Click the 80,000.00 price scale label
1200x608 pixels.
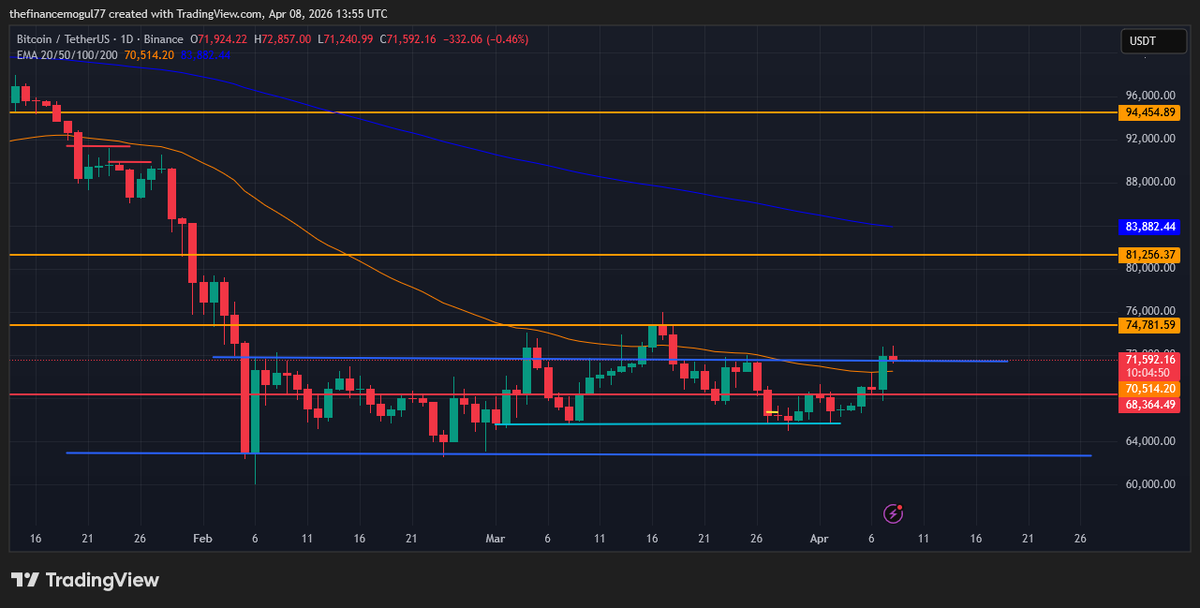click(x=1150, y=268)
